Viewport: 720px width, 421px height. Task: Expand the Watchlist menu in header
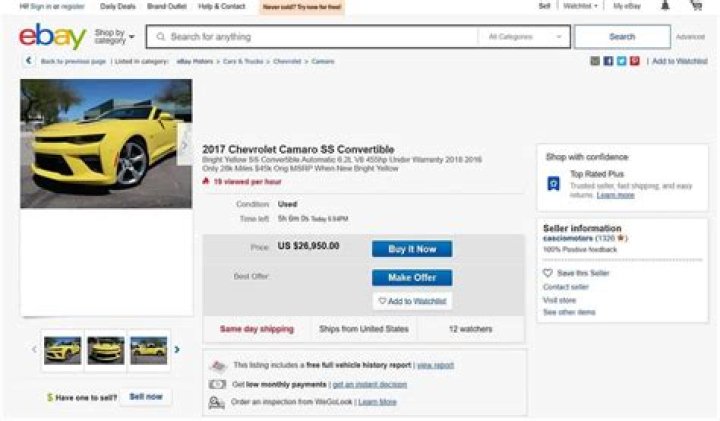click(x=581, y=6)
